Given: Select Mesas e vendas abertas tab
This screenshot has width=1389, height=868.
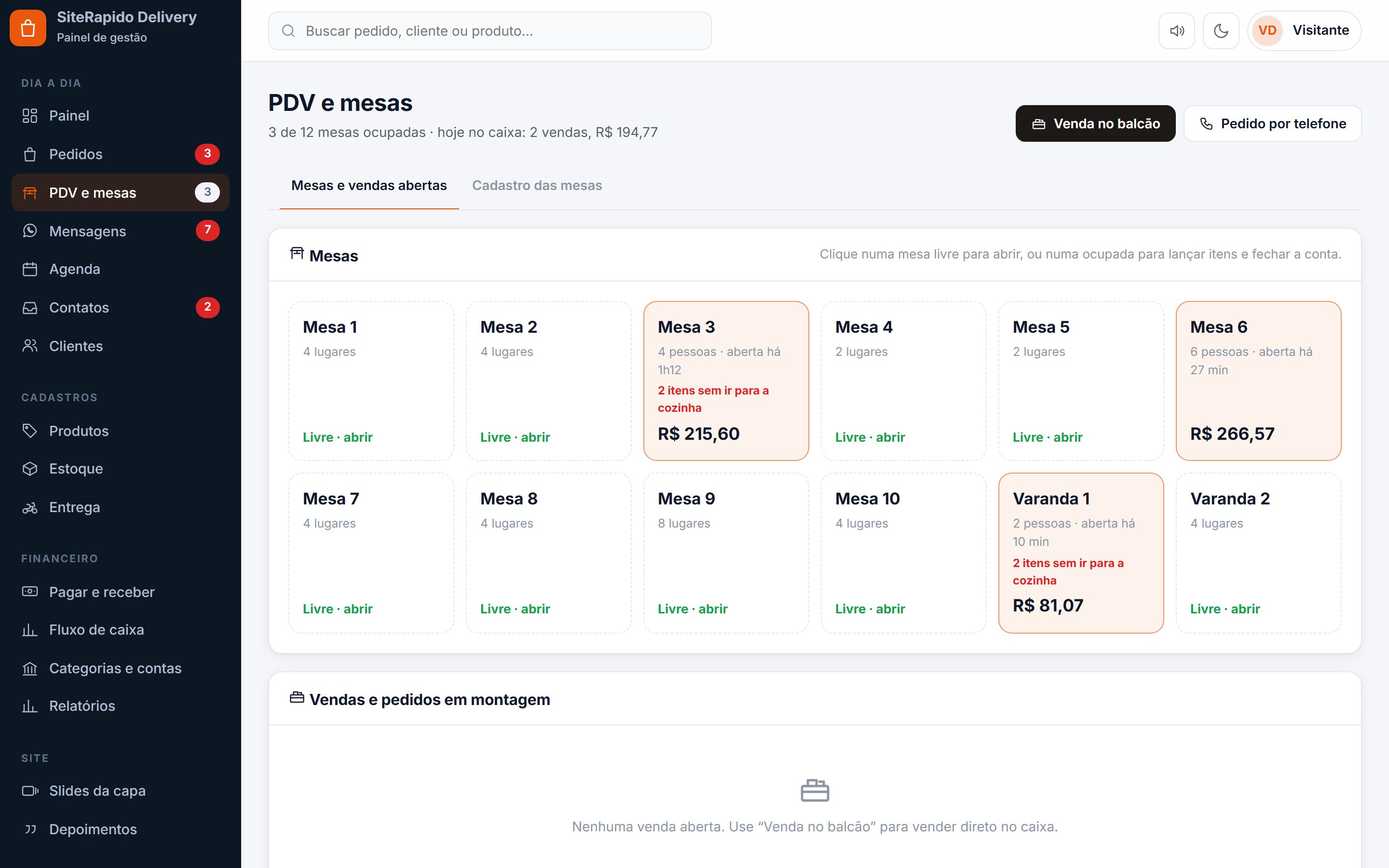Looking at the screenshot, I should coord(369,186).
